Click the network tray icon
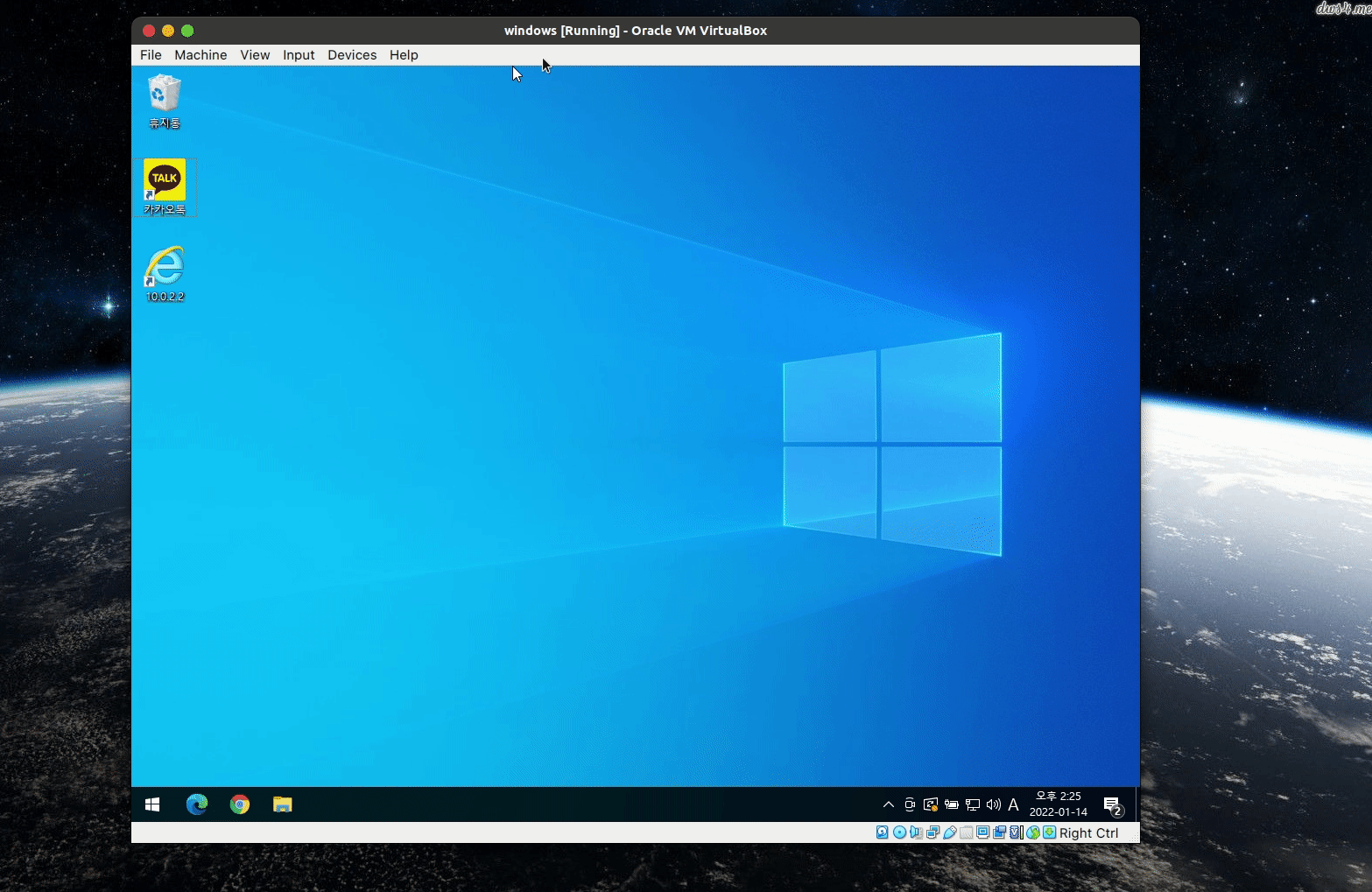Viewport: 1372px width, 892px height. click(x=973, y=804)
